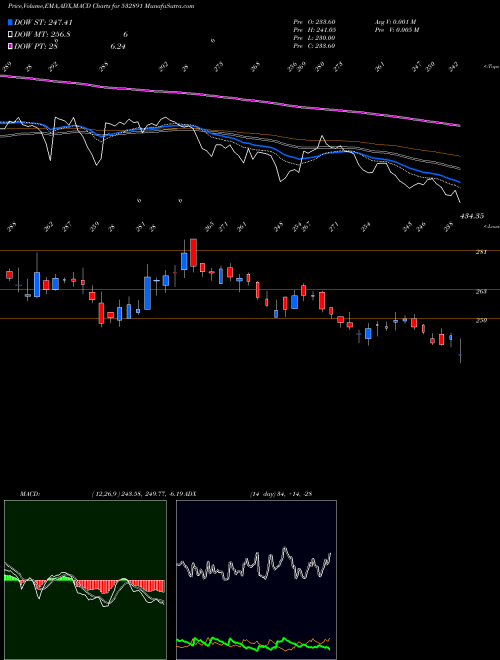Open the dark blue ADX chart panel
Image resolution: width=500 pixels, height=660 pixels.
tap(256, 580)
